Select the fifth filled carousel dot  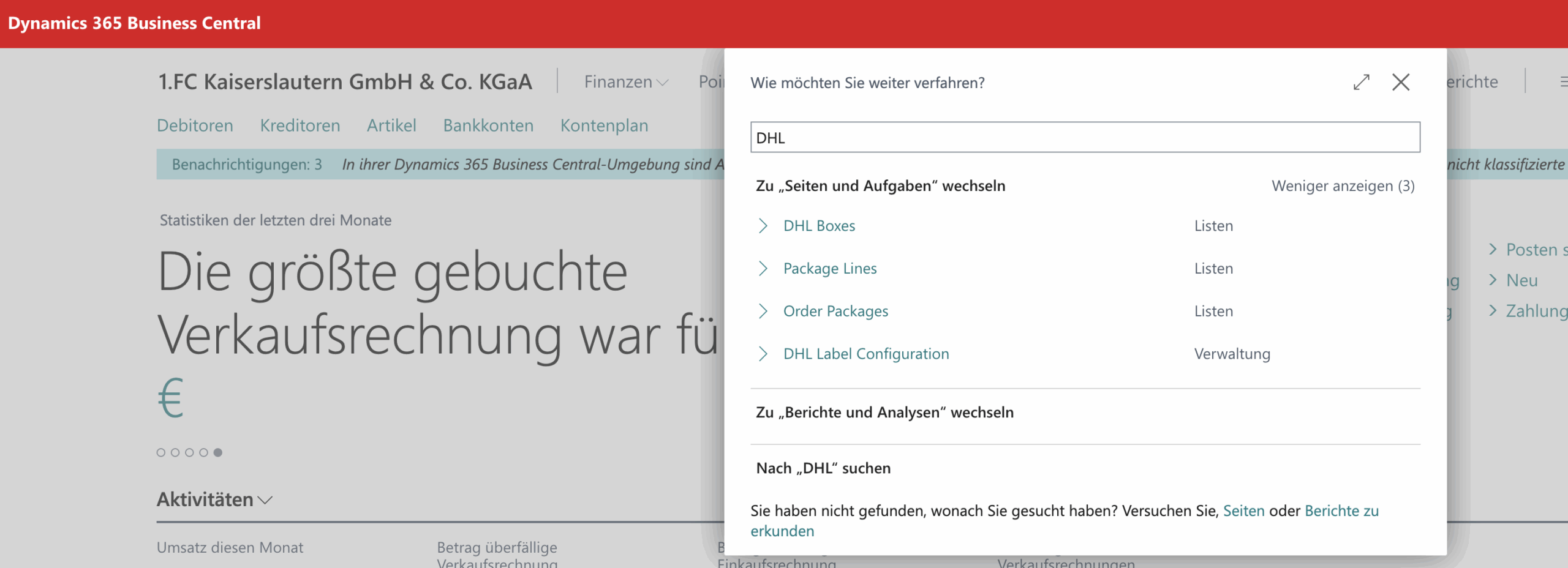coord(217,453)
